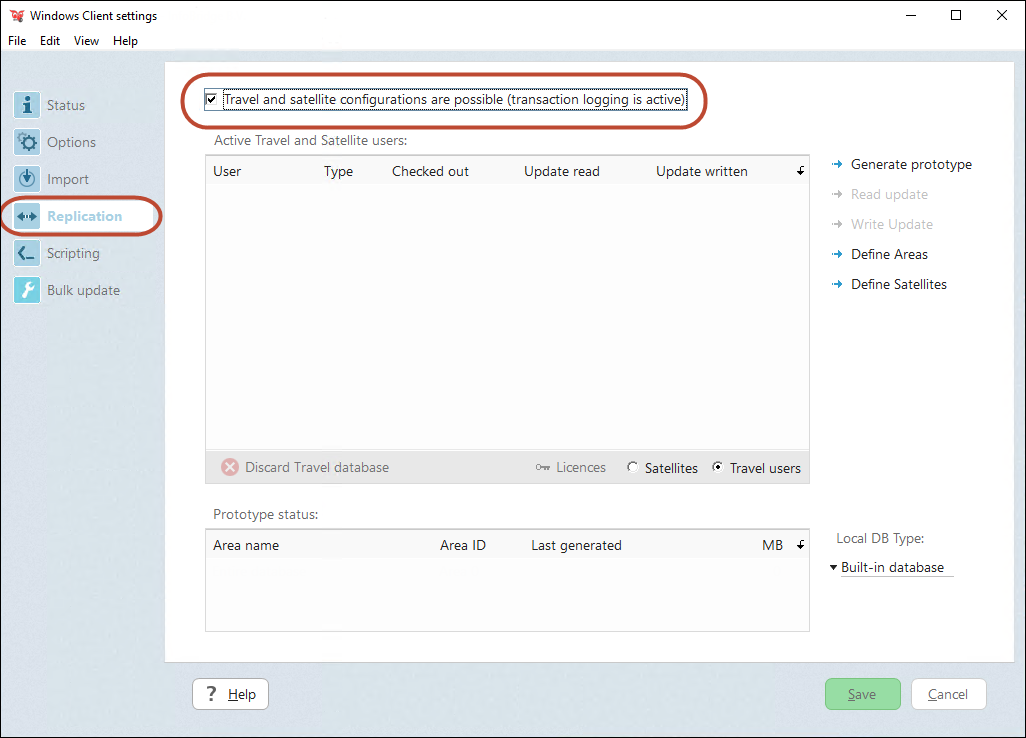Click the red X Discard Travel database icon

click(229, 466)
